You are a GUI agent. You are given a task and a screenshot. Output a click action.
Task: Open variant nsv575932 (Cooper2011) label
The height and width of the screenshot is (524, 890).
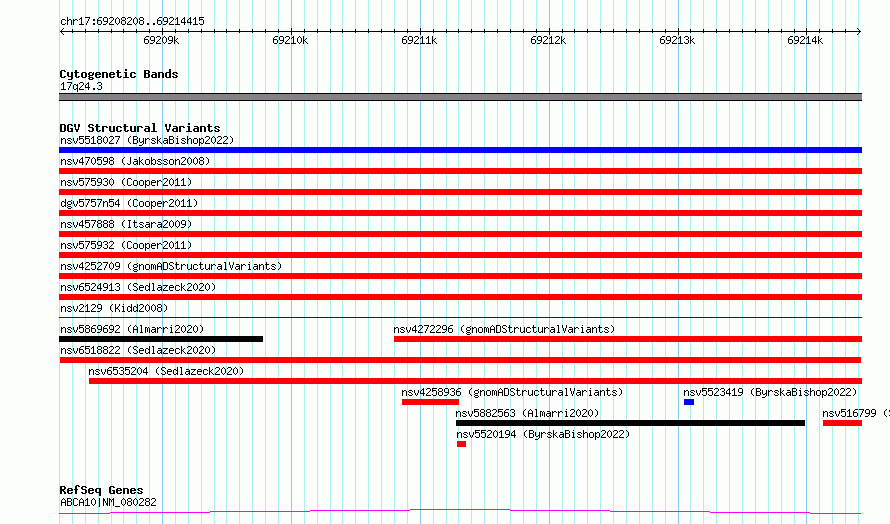pos(126,245)
